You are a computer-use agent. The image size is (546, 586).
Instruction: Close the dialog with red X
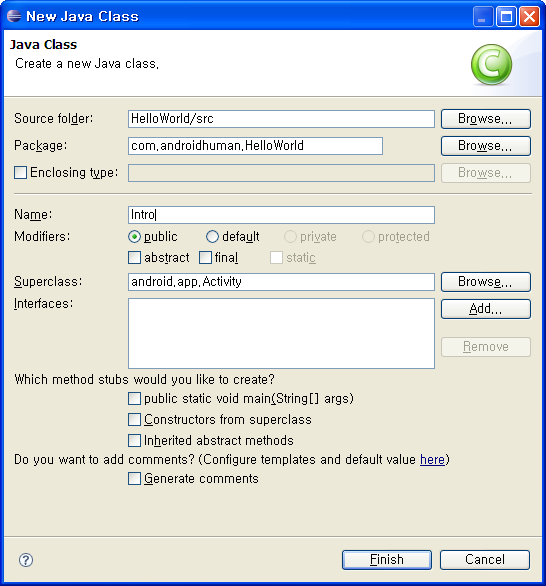click(x=529, y=16)
